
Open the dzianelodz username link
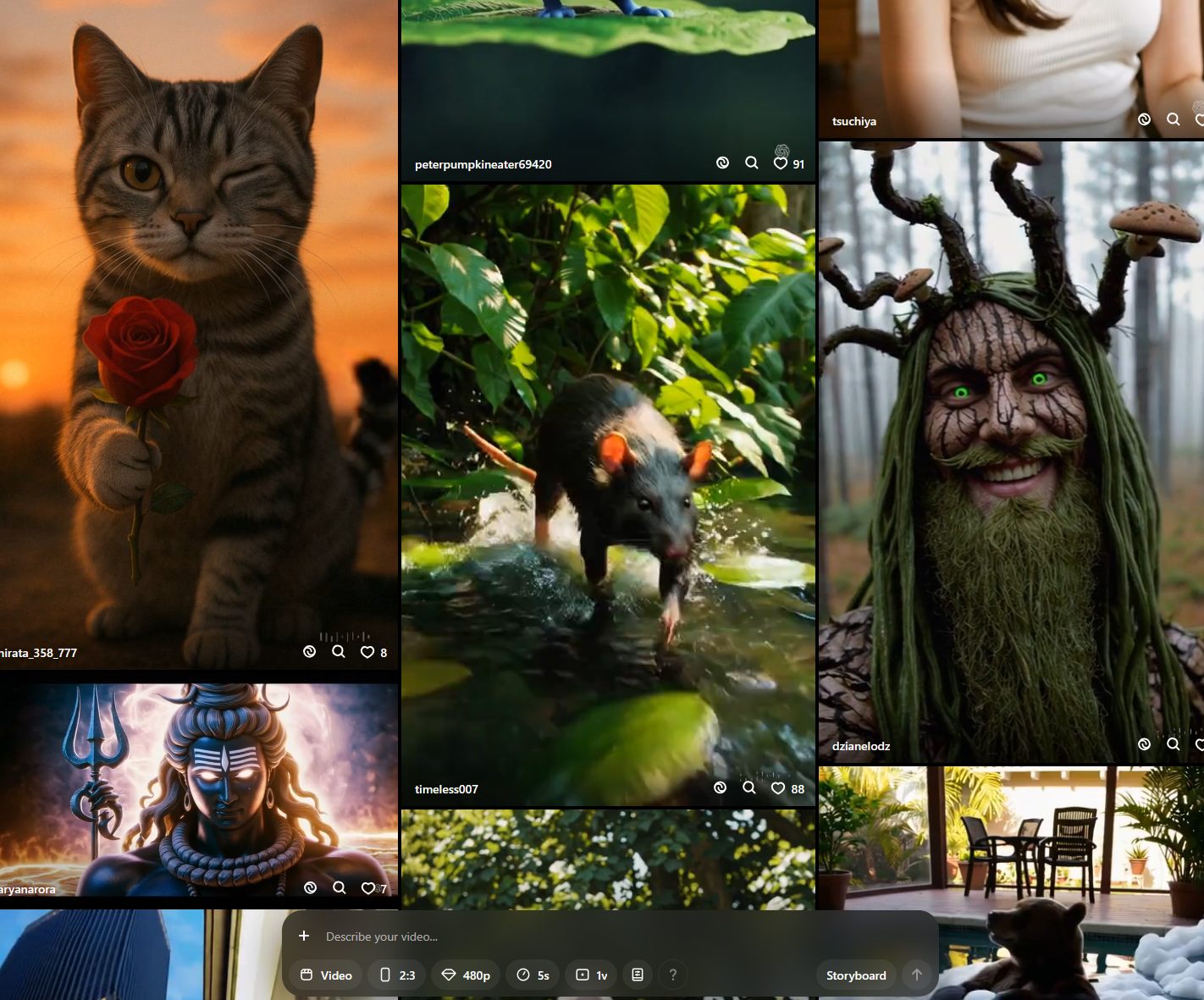860,746
